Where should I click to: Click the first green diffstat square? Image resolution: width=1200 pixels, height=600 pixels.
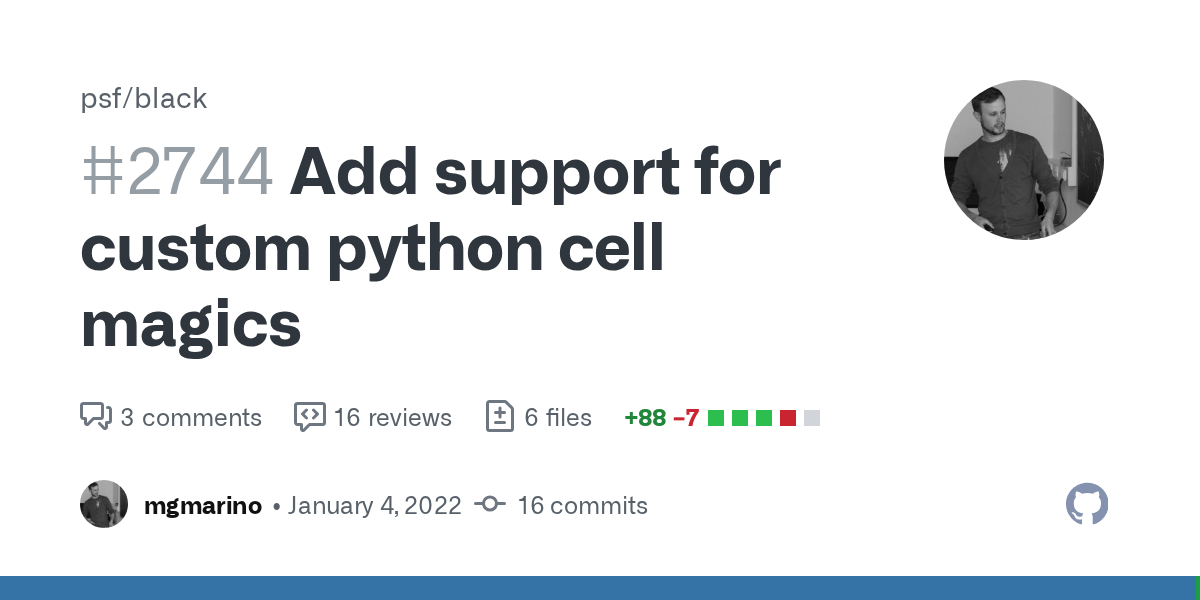tap(716, 418)
